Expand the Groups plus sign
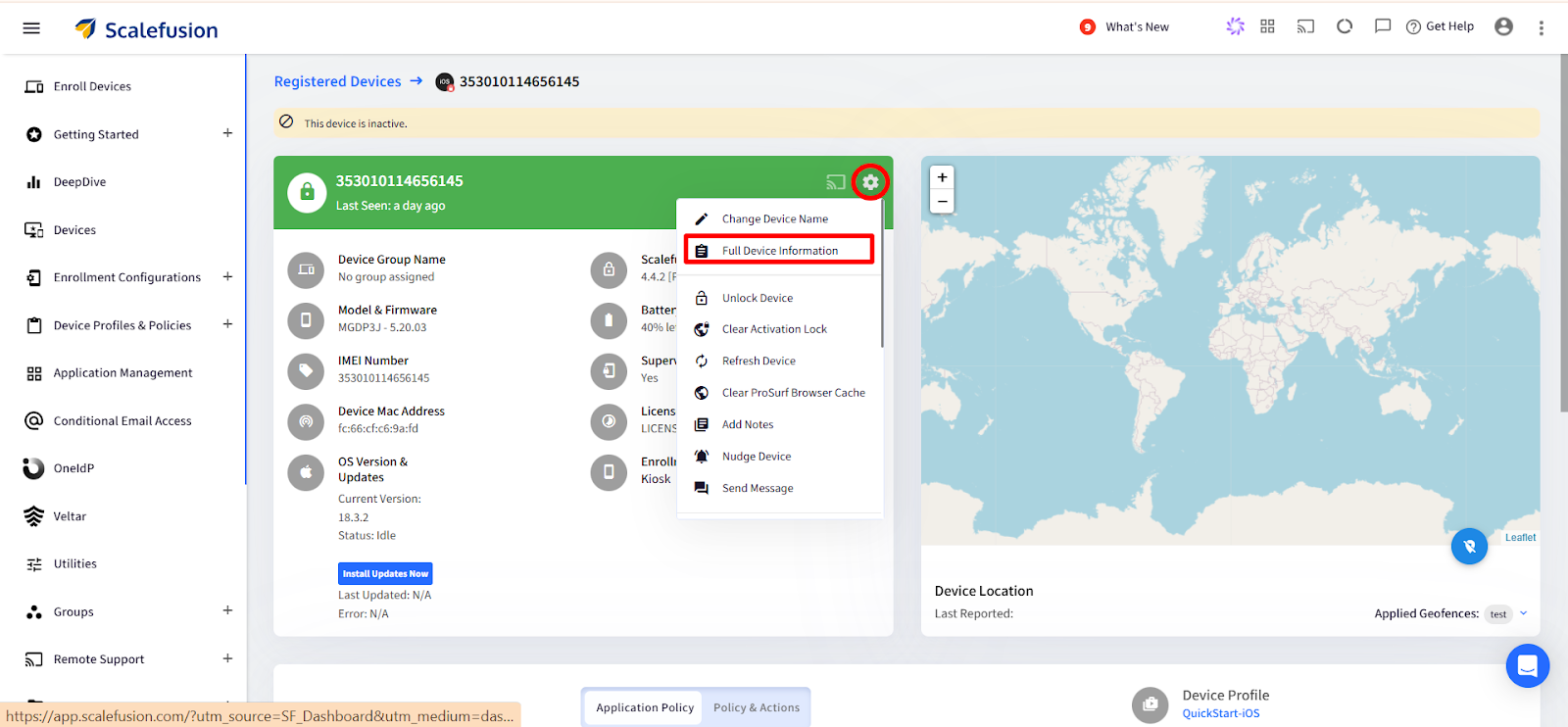Viewport: 1568px width, 727px height. (227, 610)
